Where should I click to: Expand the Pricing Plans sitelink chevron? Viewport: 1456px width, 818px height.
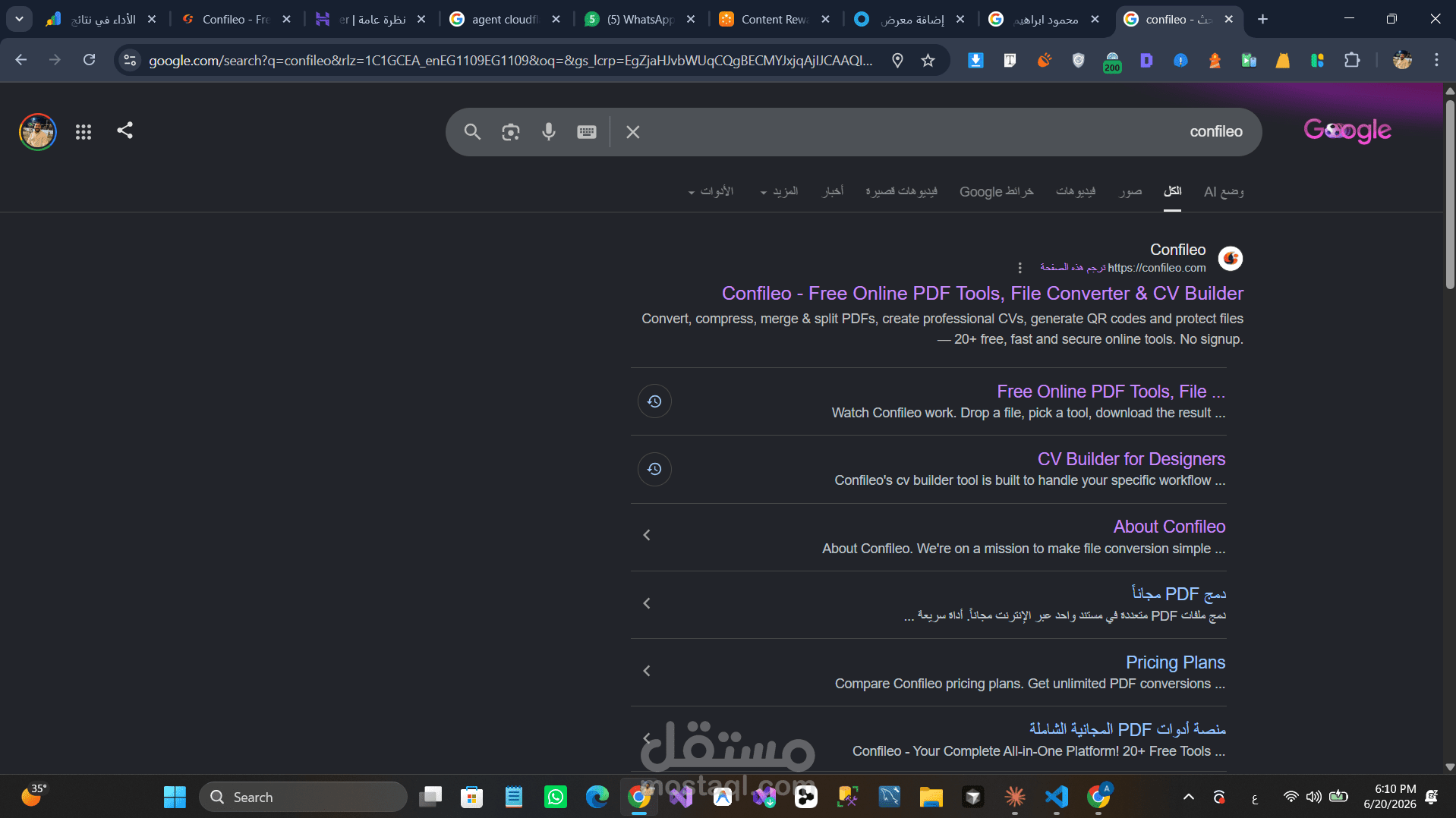pos(647,671)
